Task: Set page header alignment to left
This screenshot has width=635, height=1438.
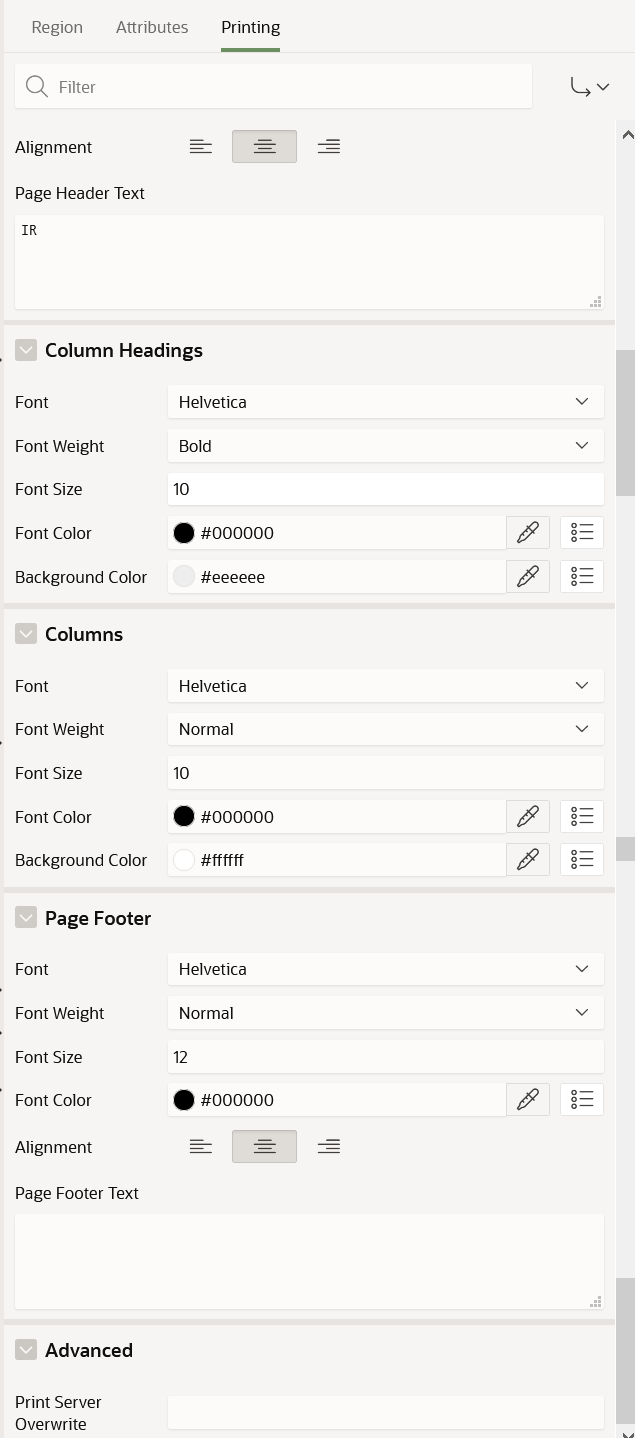Action: pos(201,147)
